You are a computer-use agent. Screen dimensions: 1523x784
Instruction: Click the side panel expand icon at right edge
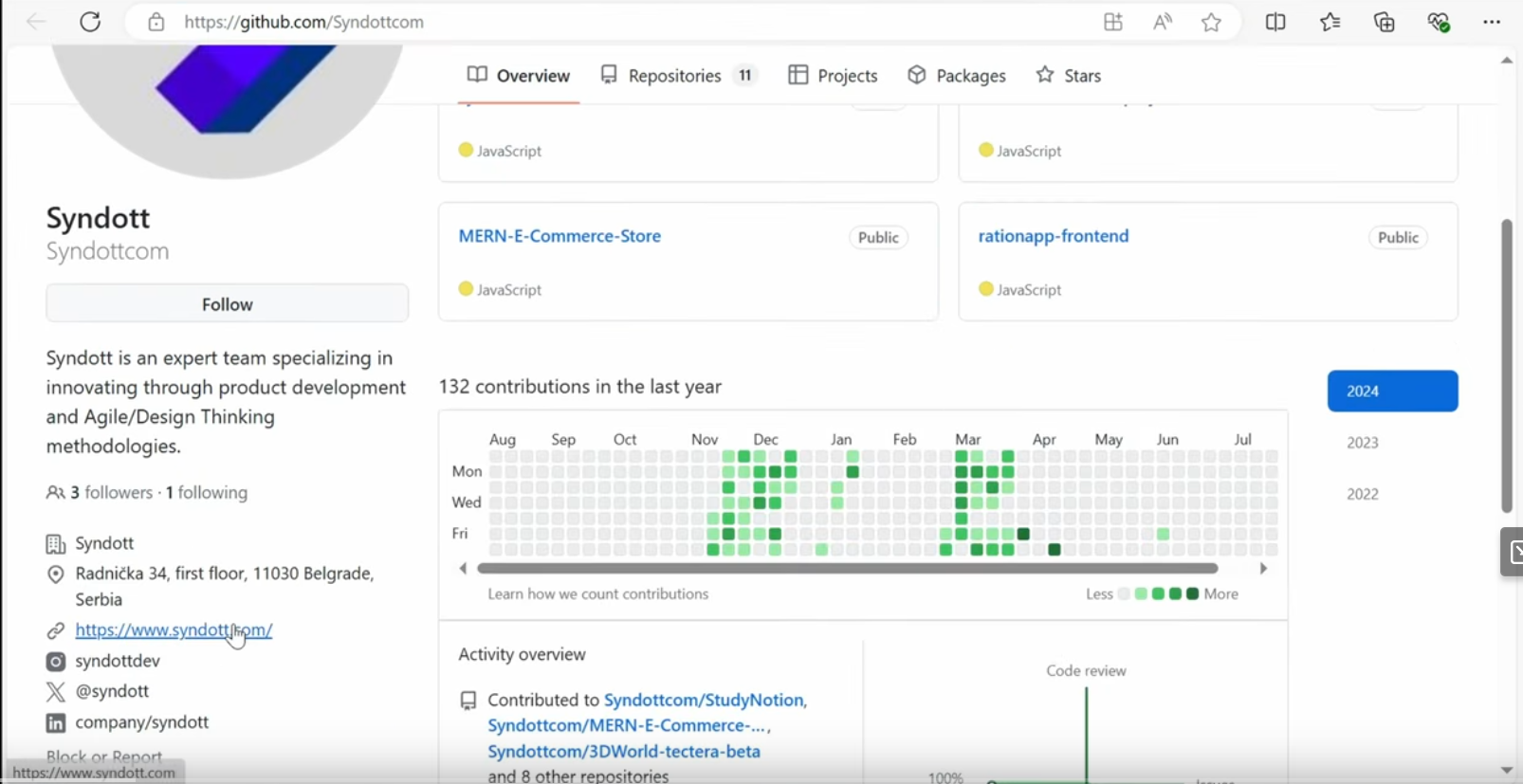(x=1514, y=552)
